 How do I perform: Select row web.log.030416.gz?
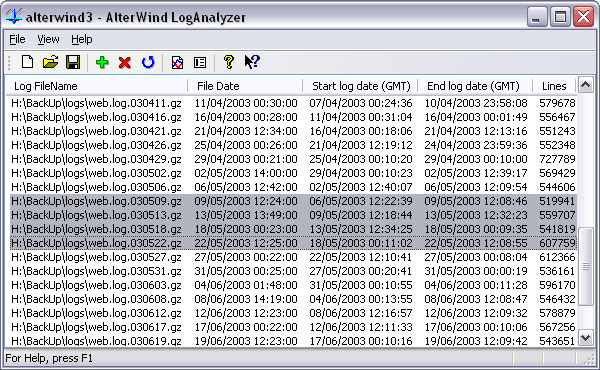coord(293,117)
